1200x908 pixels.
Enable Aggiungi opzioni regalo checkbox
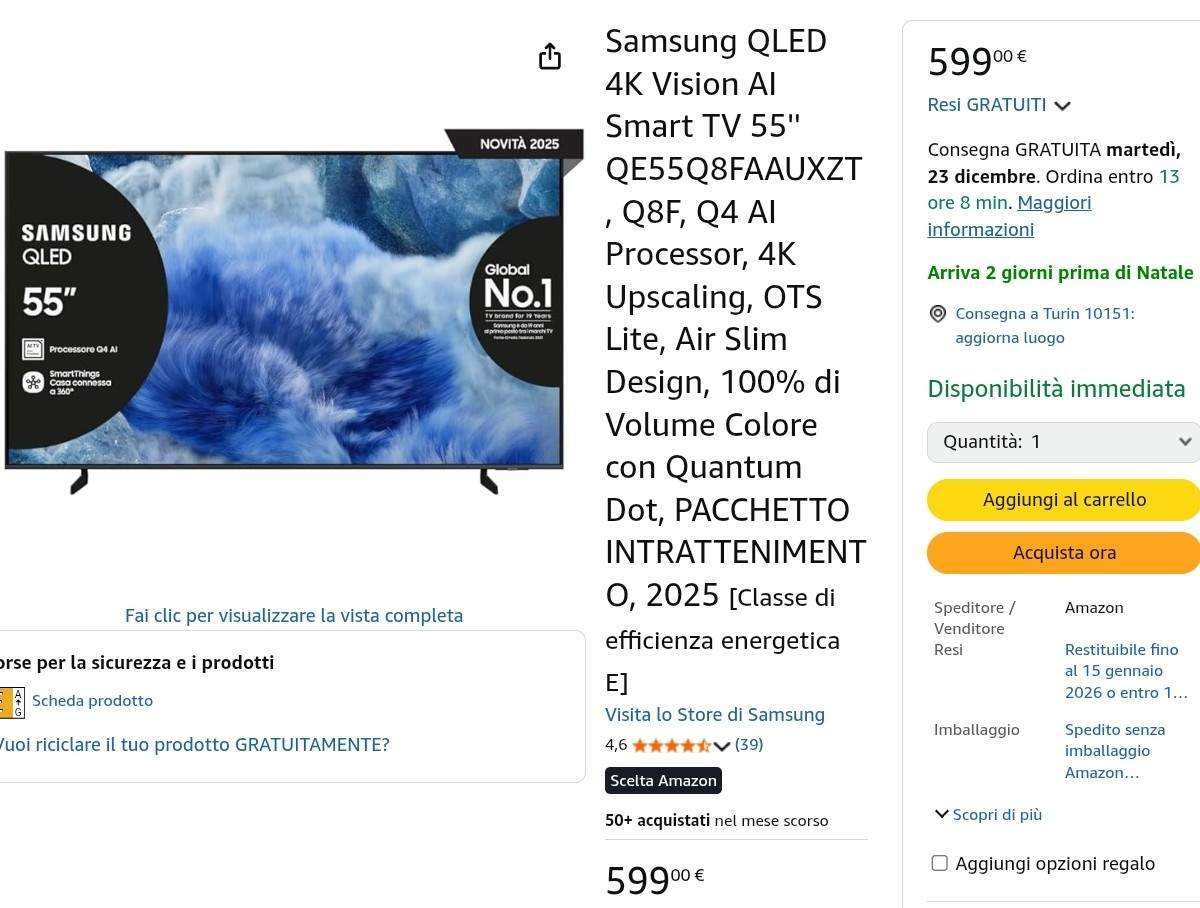point(939,863)
